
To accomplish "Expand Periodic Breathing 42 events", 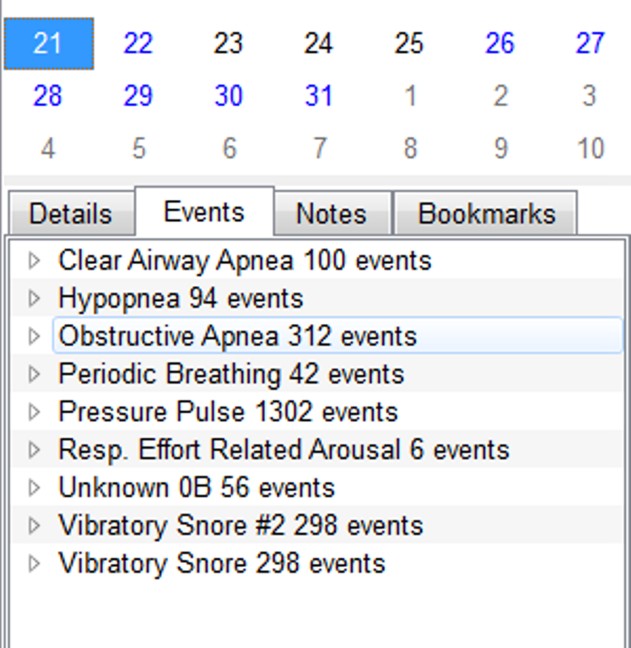I will (x=35, y=374).
